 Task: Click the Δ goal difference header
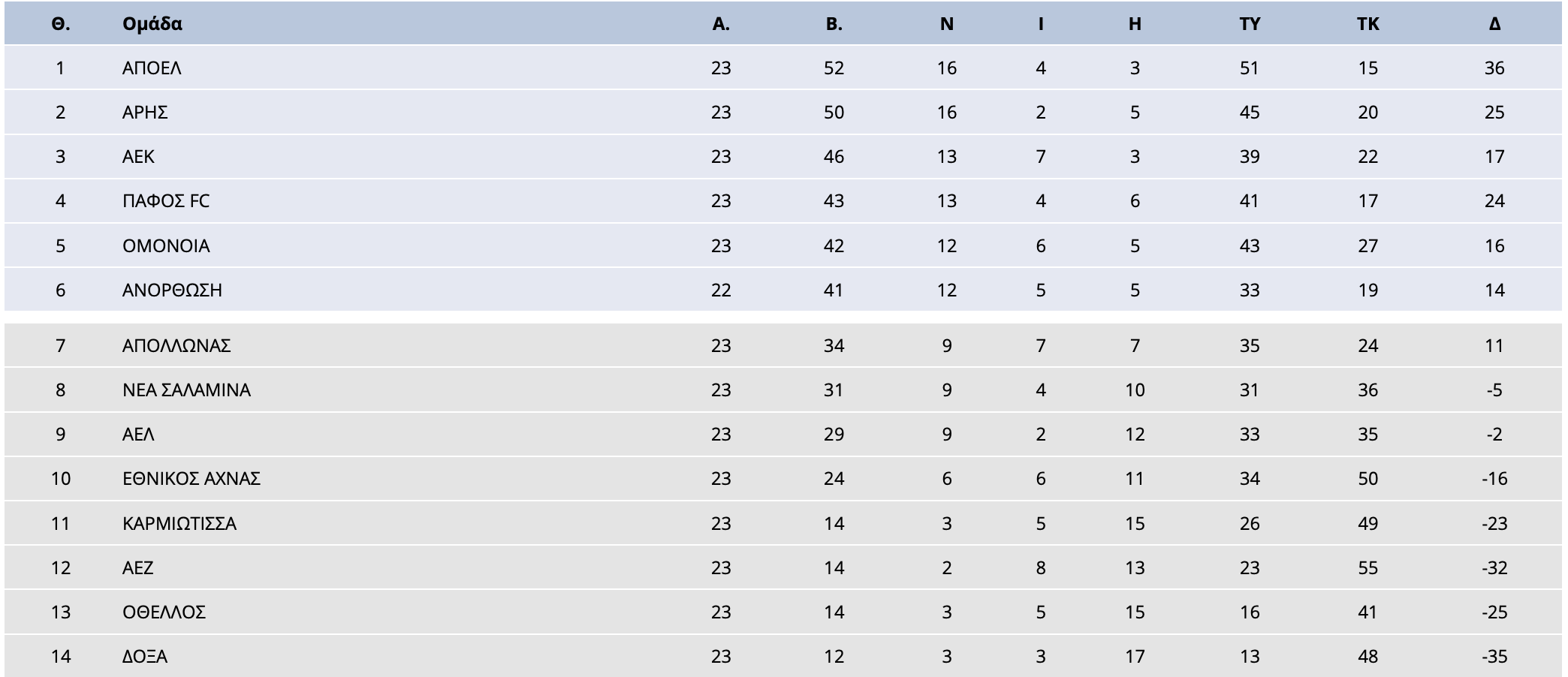(x=1494, y=24)
